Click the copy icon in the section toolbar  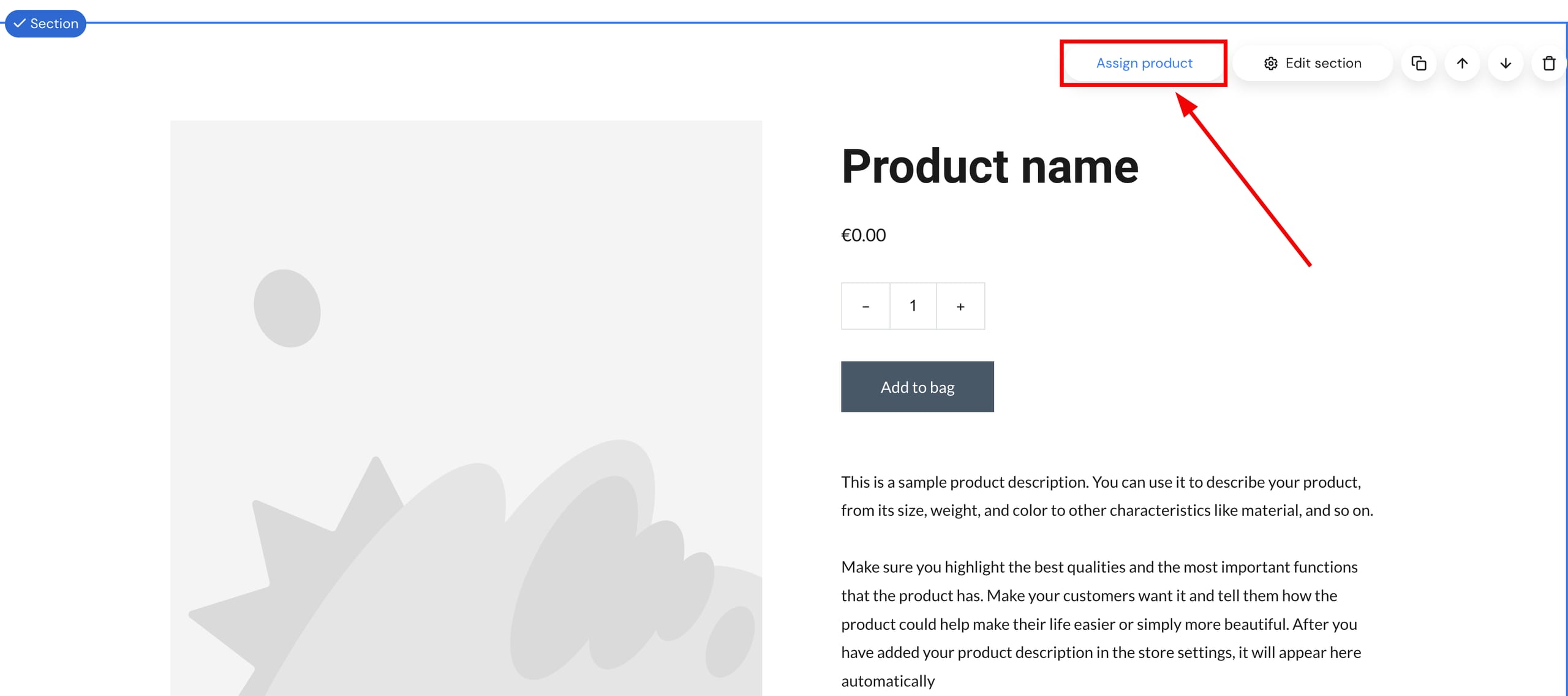[1419, 63]
